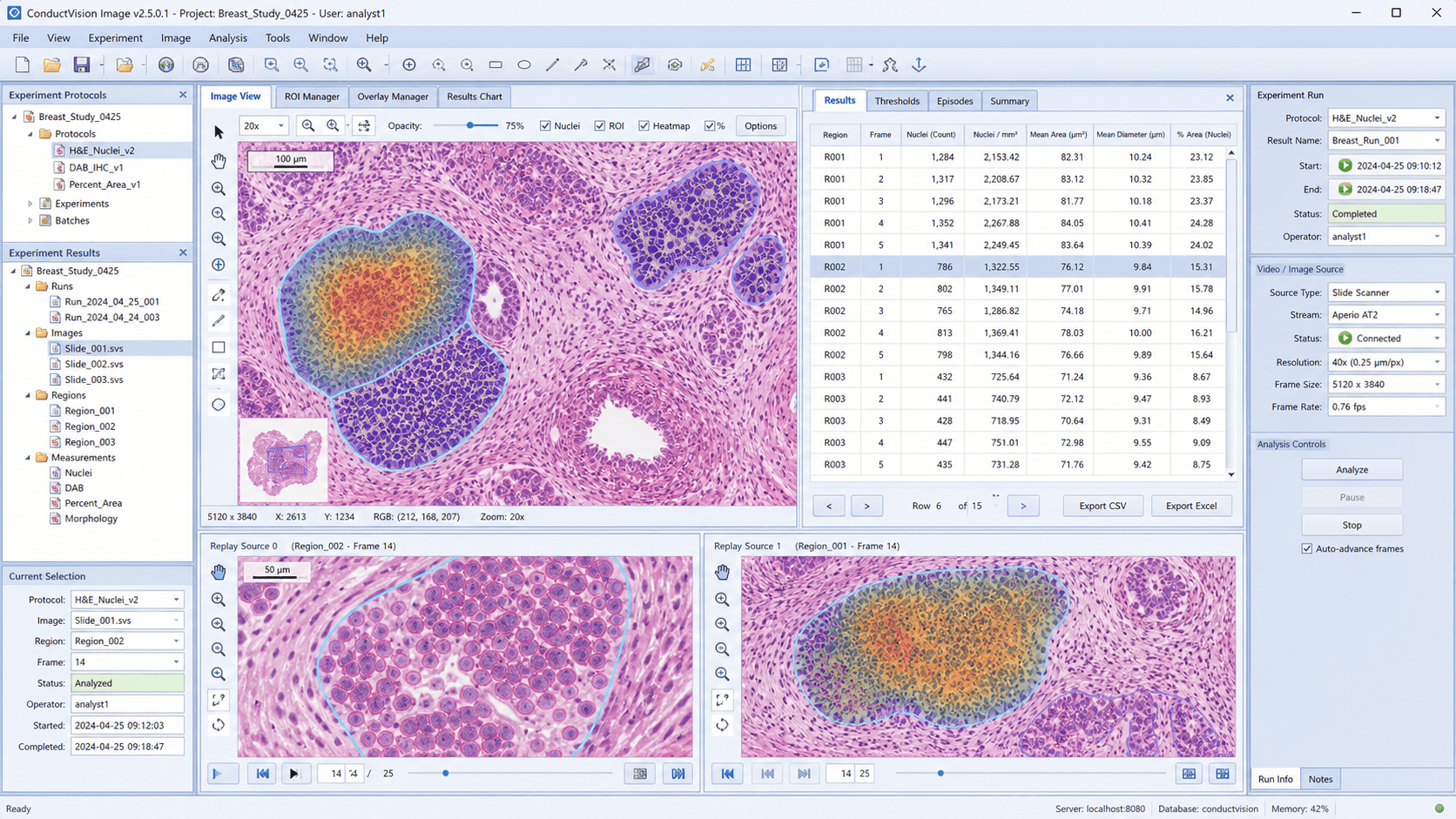The image size is (1456, 819).
Task: Open the Experiment menu
Action: 115,38
